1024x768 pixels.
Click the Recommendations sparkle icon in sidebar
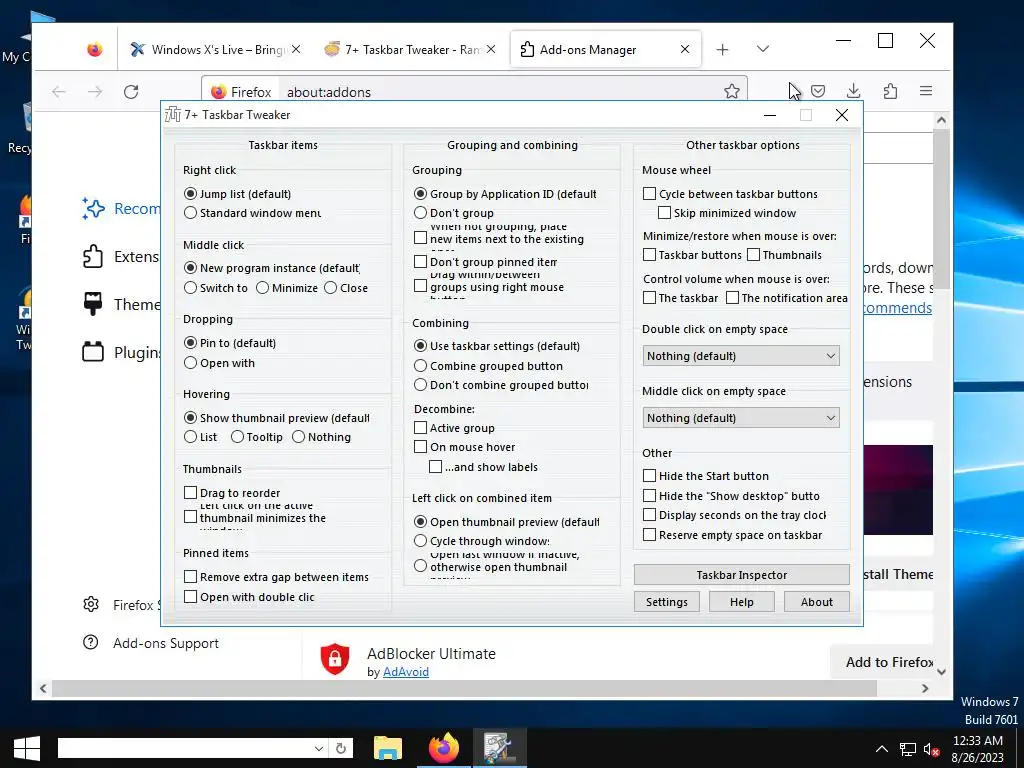[x=93, y=208]
